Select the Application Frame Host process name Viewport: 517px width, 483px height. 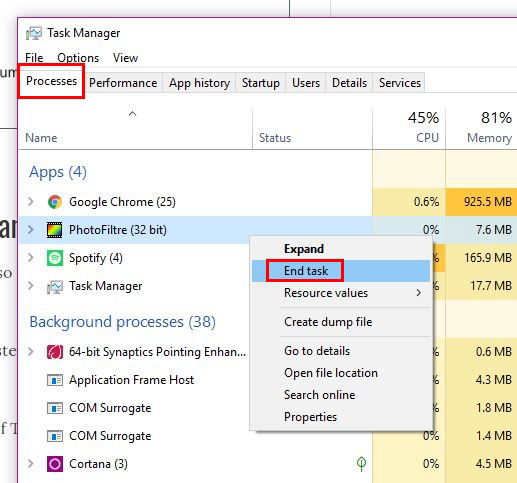pos(131,380)
